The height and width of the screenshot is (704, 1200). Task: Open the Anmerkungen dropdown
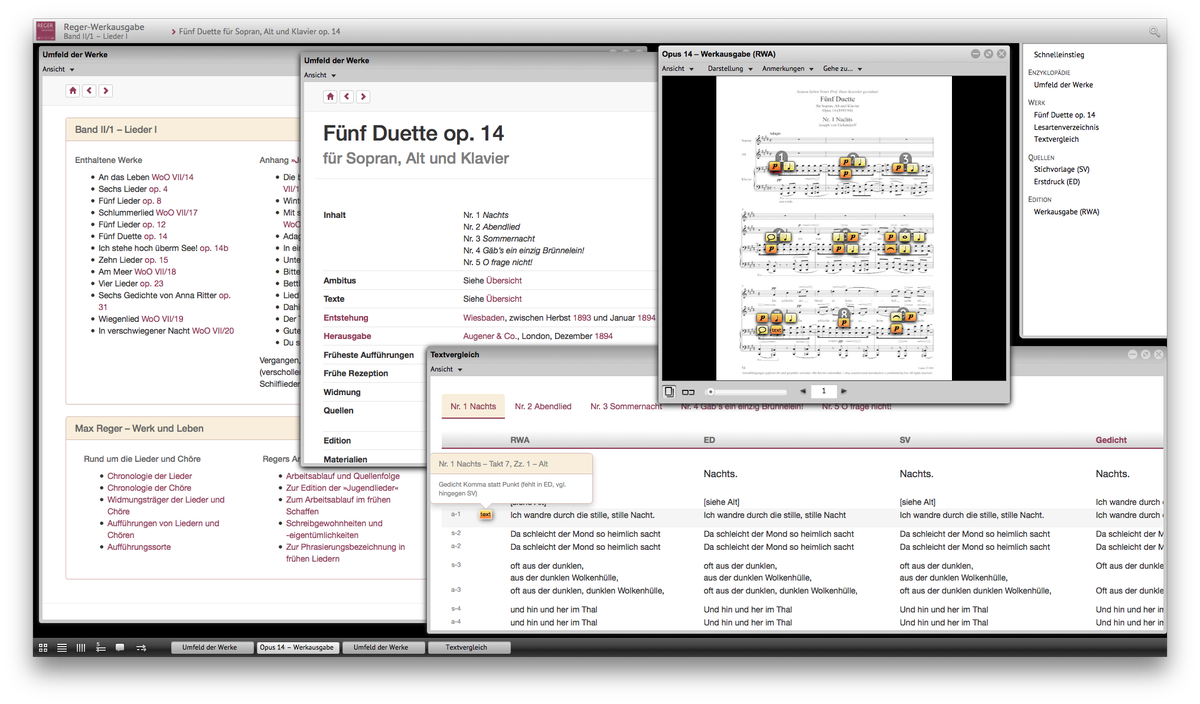[787, 69]
